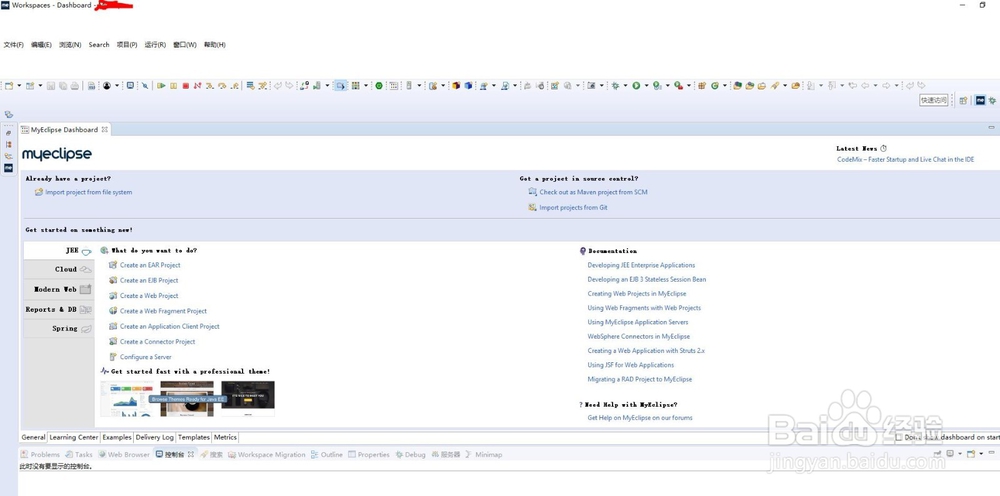Click the gift box toolbar icon
This screenshot has height=496, width=1000.
pyautogui.click(x=702, y=85)
